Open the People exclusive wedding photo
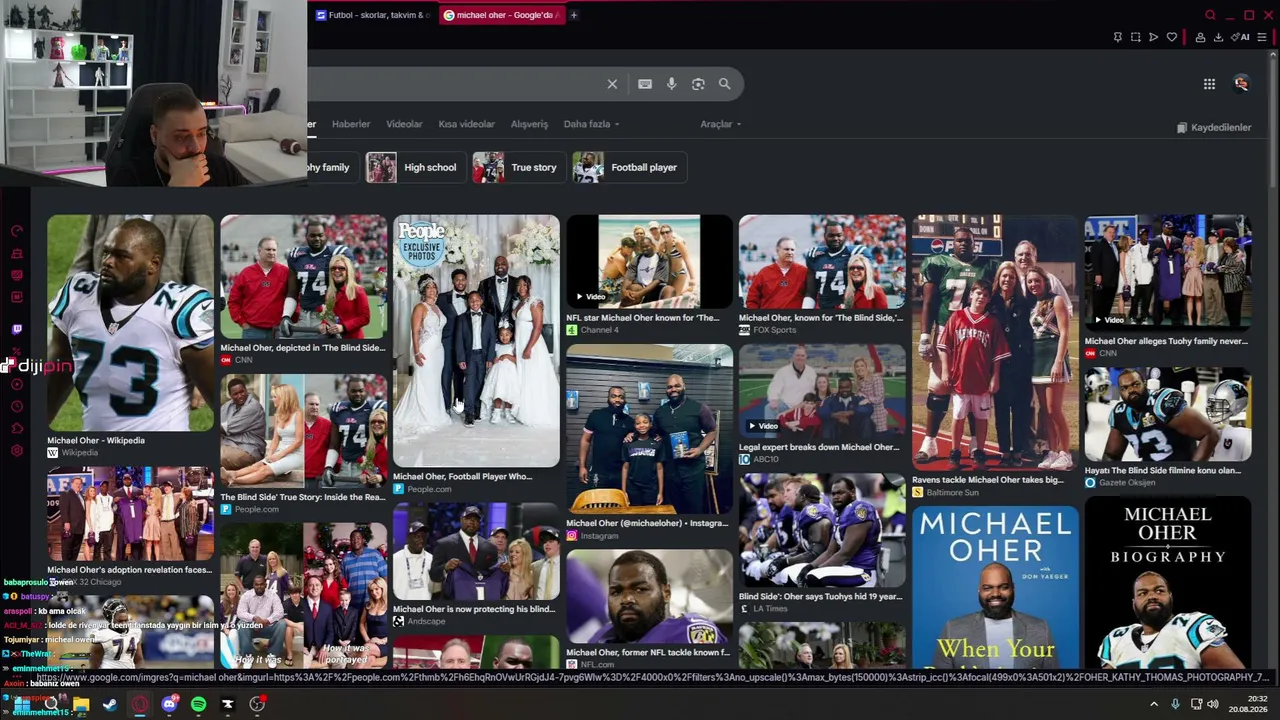This screenshot has width=1280, height=720. 476,341
